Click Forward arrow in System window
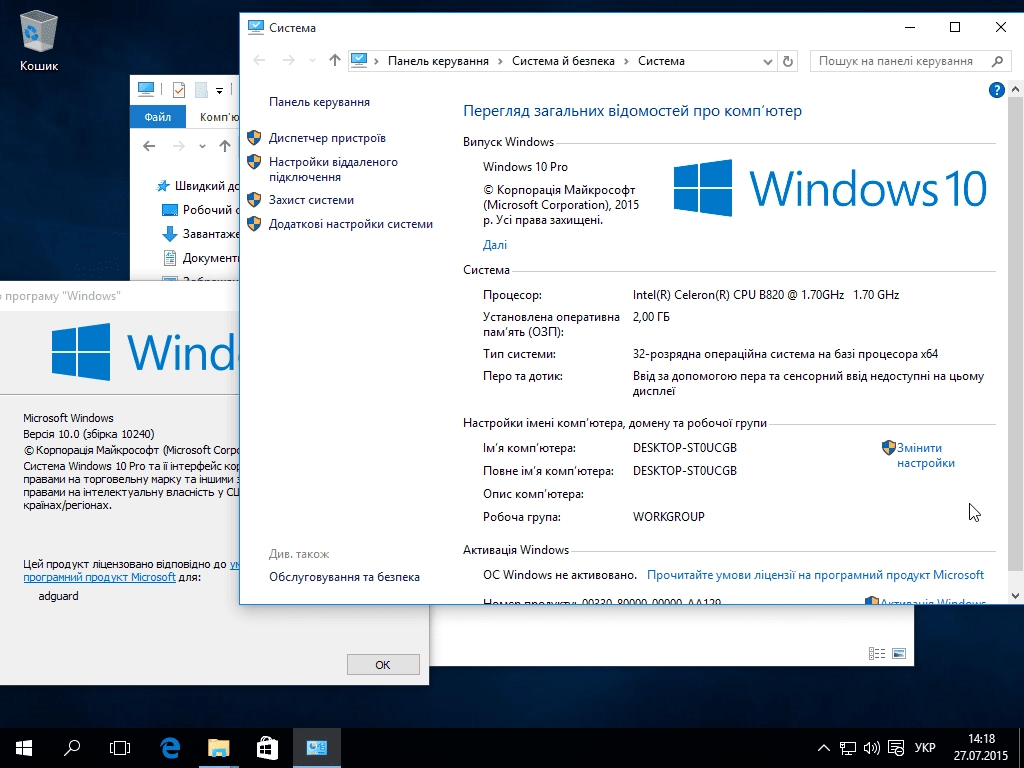Screen dimensions: 1024x768 coord(289,61)
